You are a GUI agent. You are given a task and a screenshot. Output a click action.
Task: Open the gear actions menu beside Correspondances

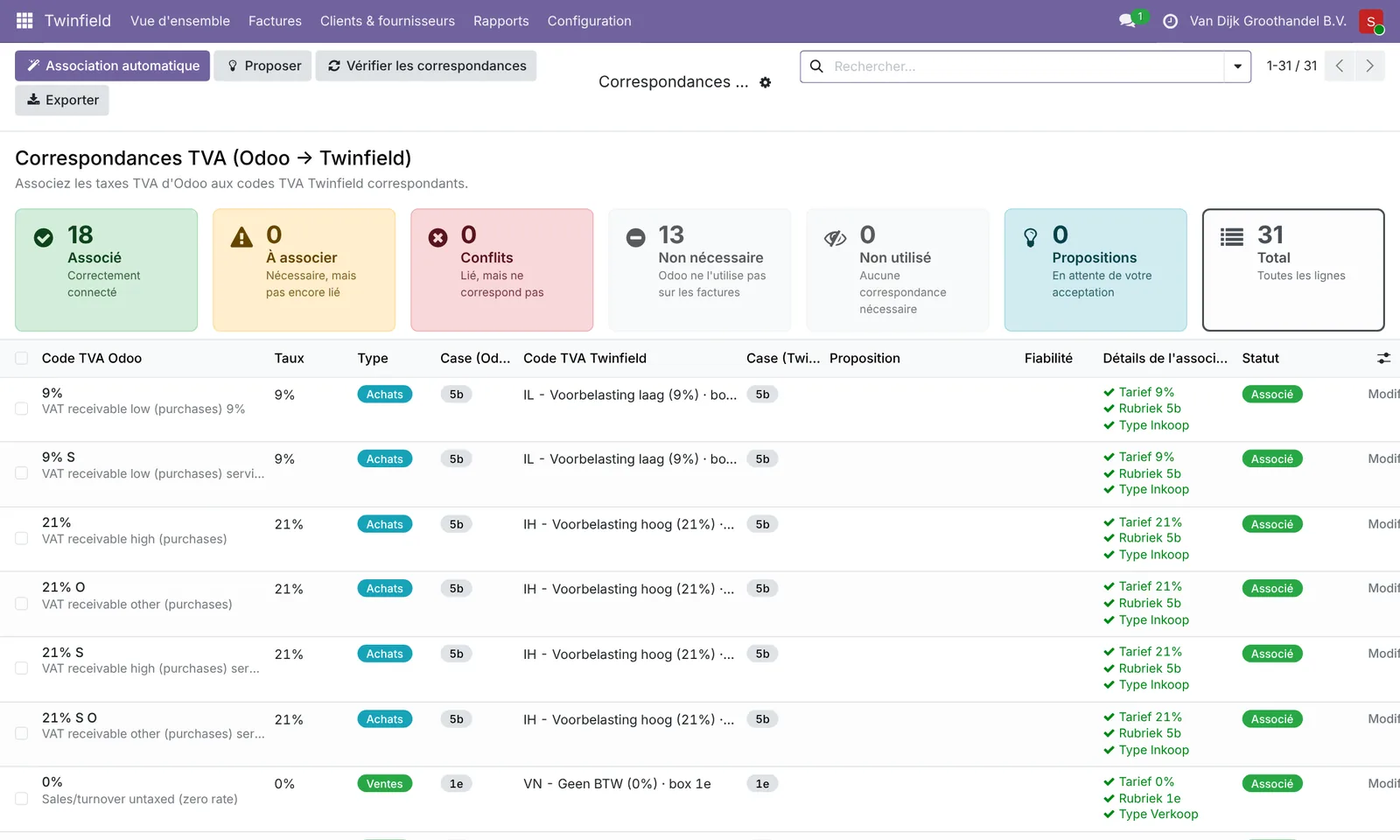[x=766, y=82]
